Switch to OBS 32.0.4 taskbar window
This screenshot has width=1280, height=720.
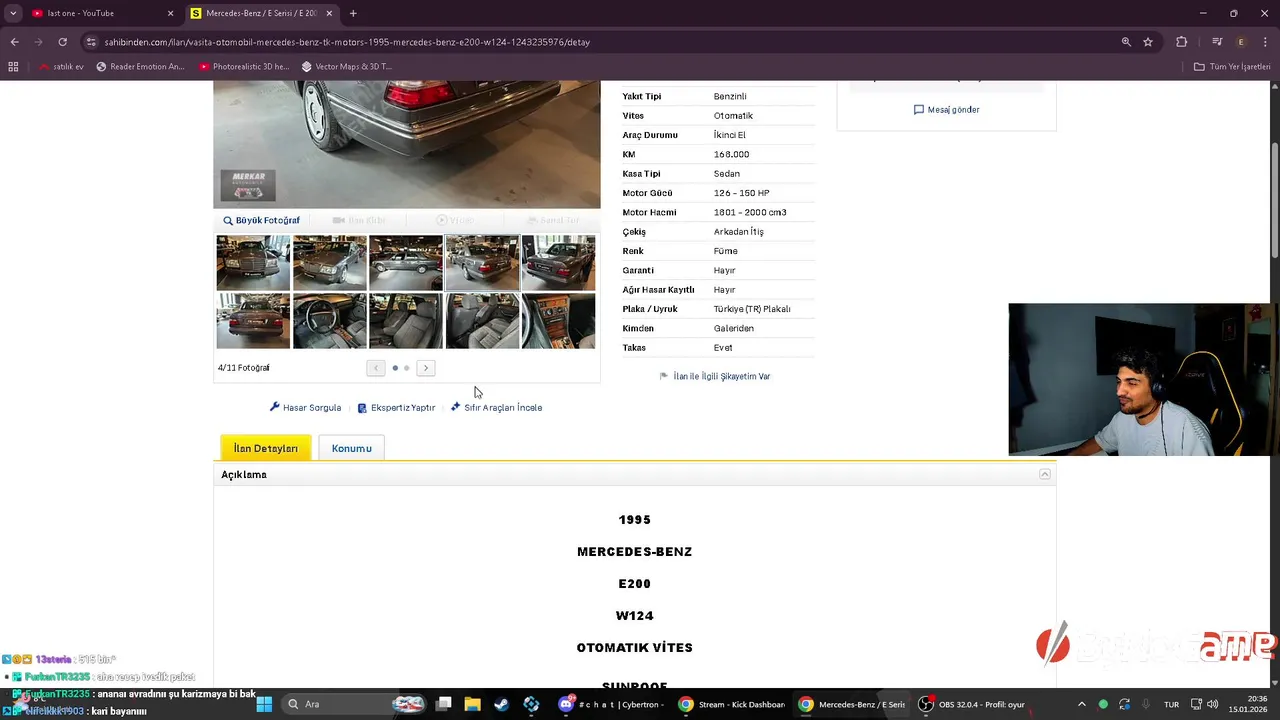(x=973, y=704)
